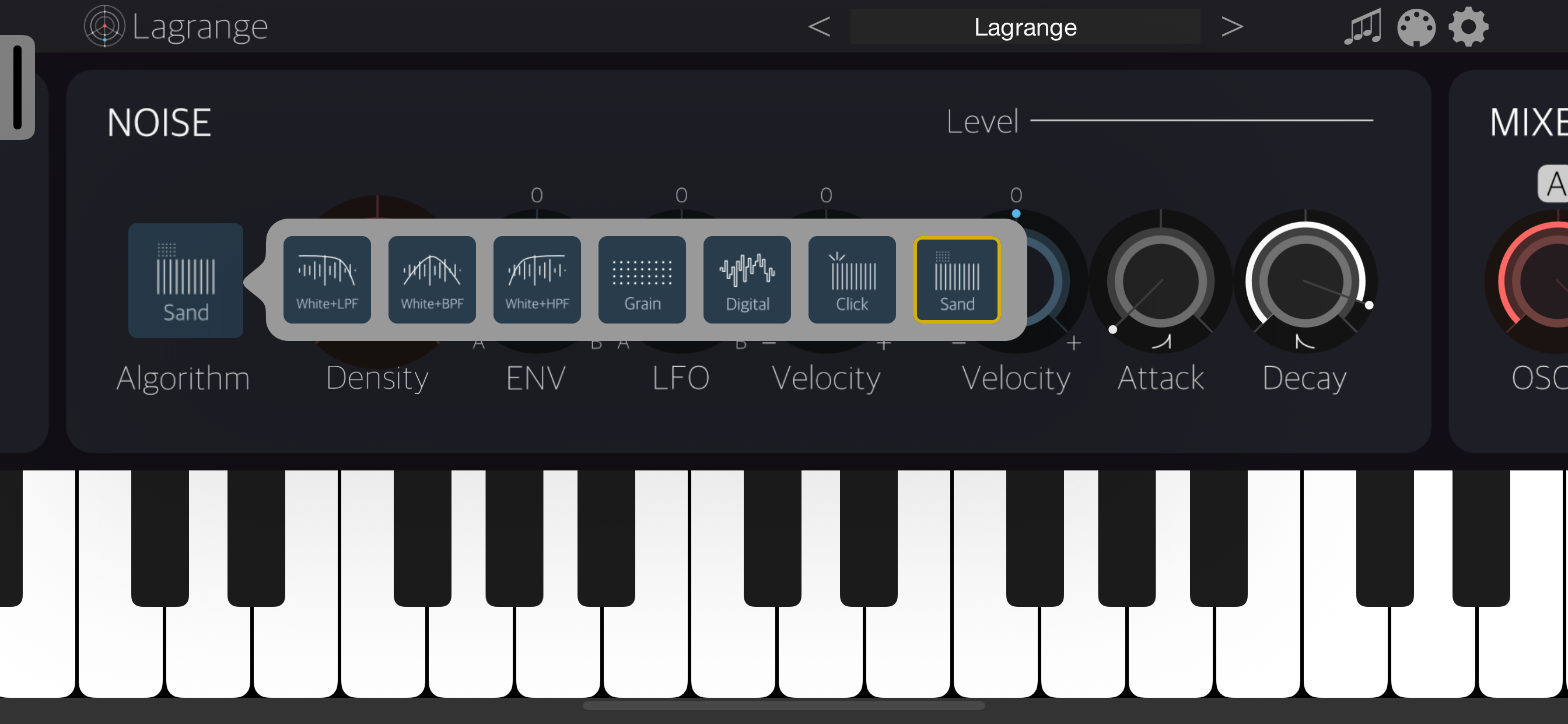
Task: Go to the next preset arrow
Action: 1232,27
